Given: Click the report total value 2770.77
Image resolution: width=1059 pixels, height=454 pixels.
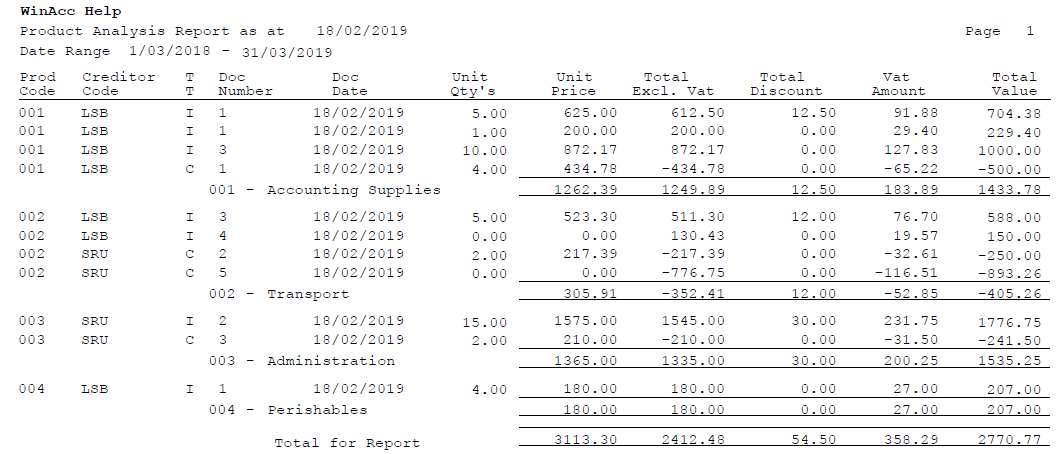Looking at the screenshot, I should tap(1009, 440).
